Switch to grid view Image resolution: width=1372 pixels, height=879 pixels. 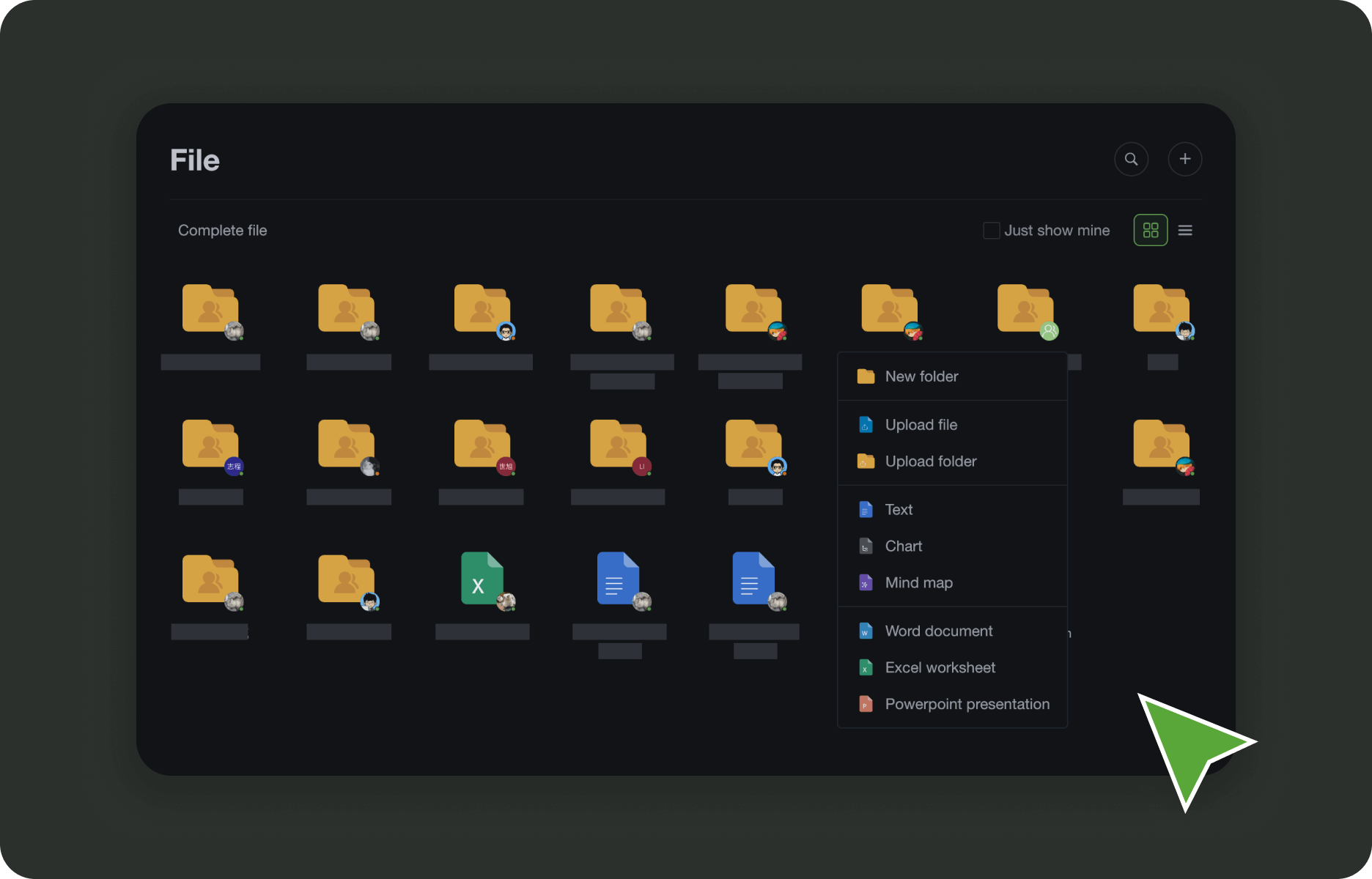click(1150, 230)
